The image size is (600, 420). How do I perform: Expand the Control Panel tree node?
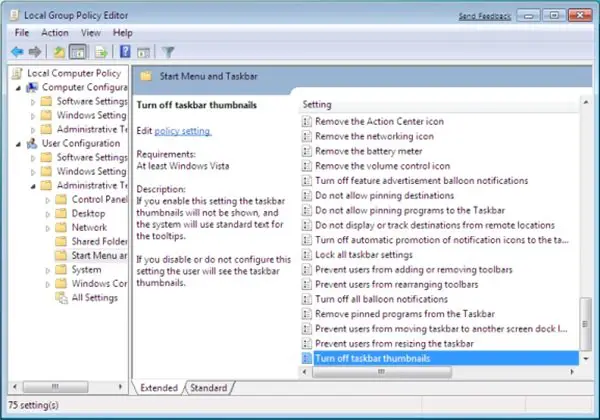47,200
